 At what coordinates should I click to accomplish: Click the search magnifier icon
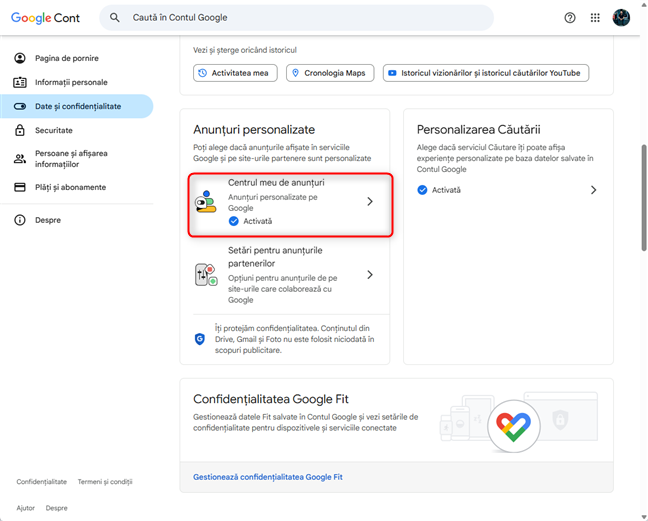click(115, 17)
